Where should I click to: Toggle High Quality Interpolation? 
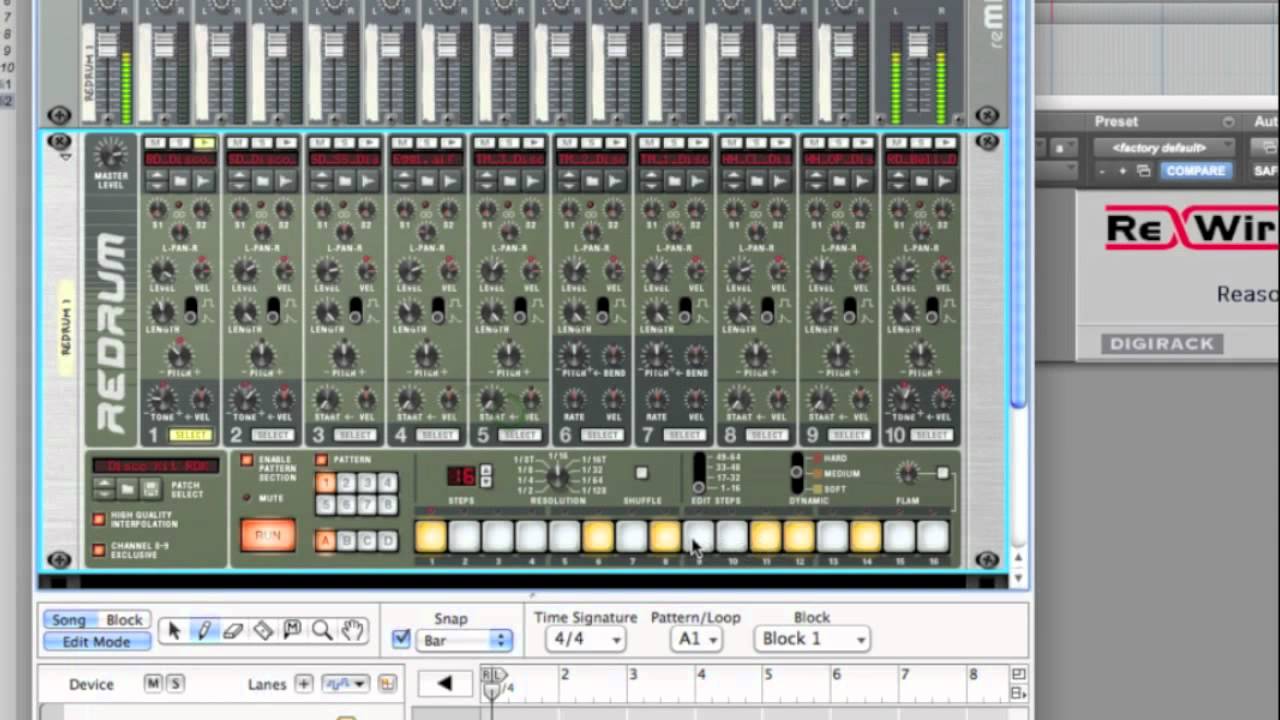[99, 520]
